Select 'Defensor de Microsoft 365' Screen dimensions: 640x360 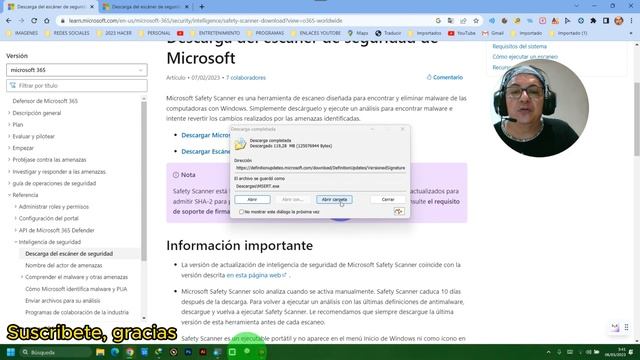[x=45, y=101]
